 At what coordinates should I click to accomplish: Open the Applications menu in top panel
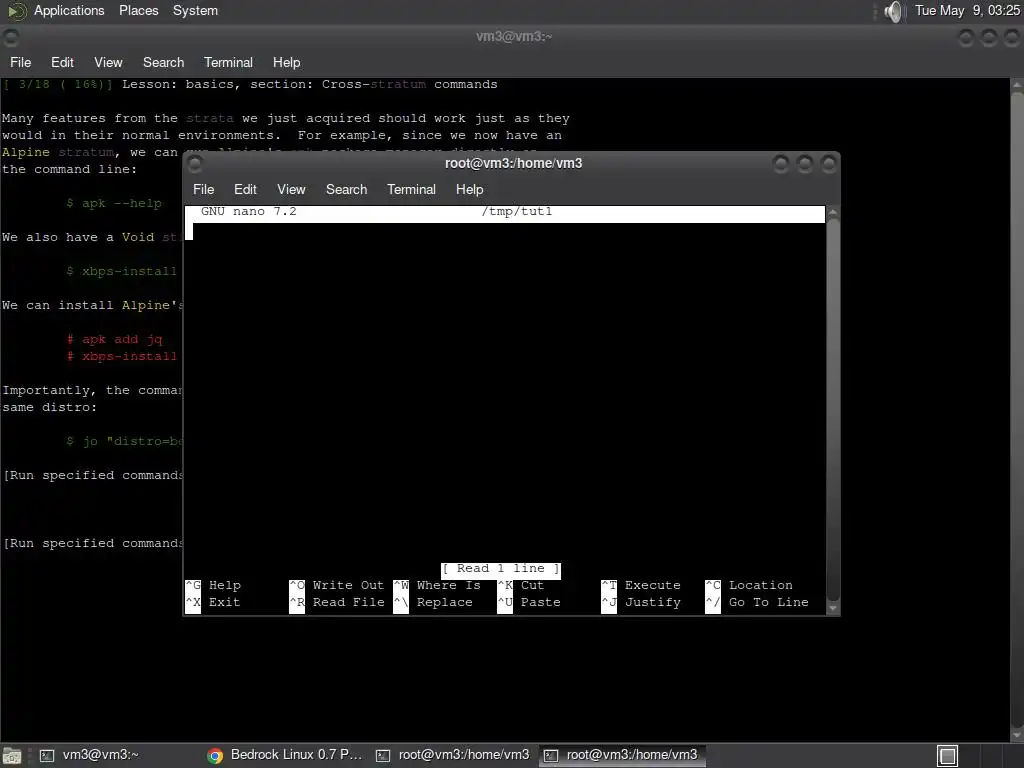coord(69,10)
